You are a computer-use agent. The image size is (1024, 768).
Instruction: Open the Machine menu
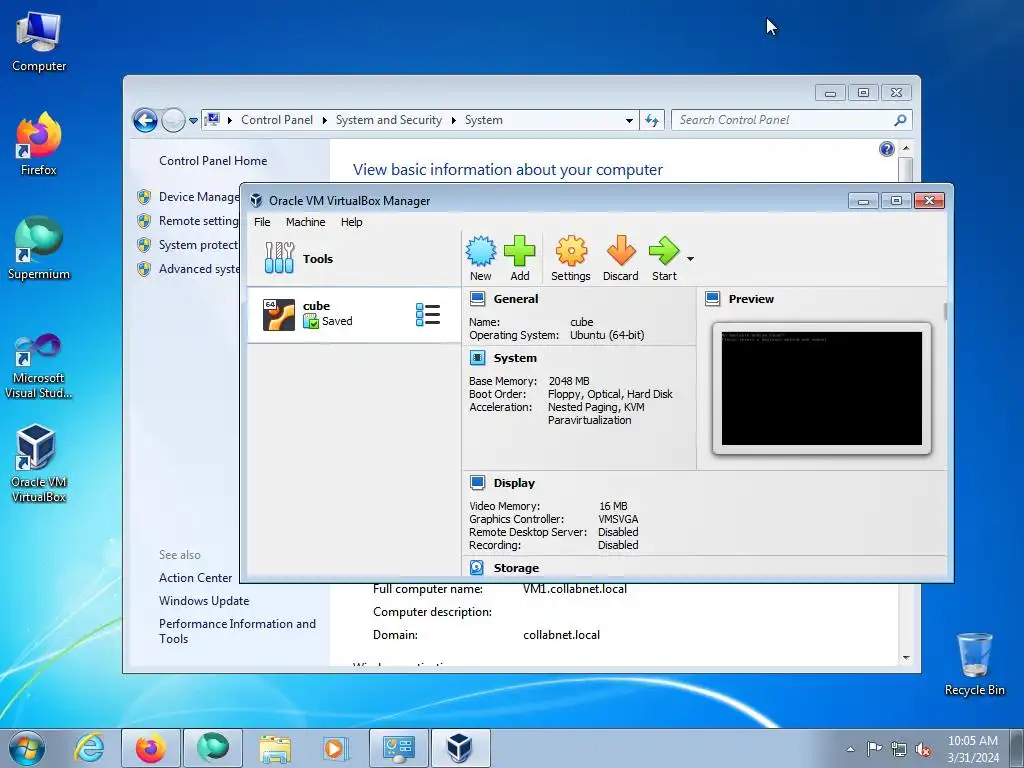(305, 222)
